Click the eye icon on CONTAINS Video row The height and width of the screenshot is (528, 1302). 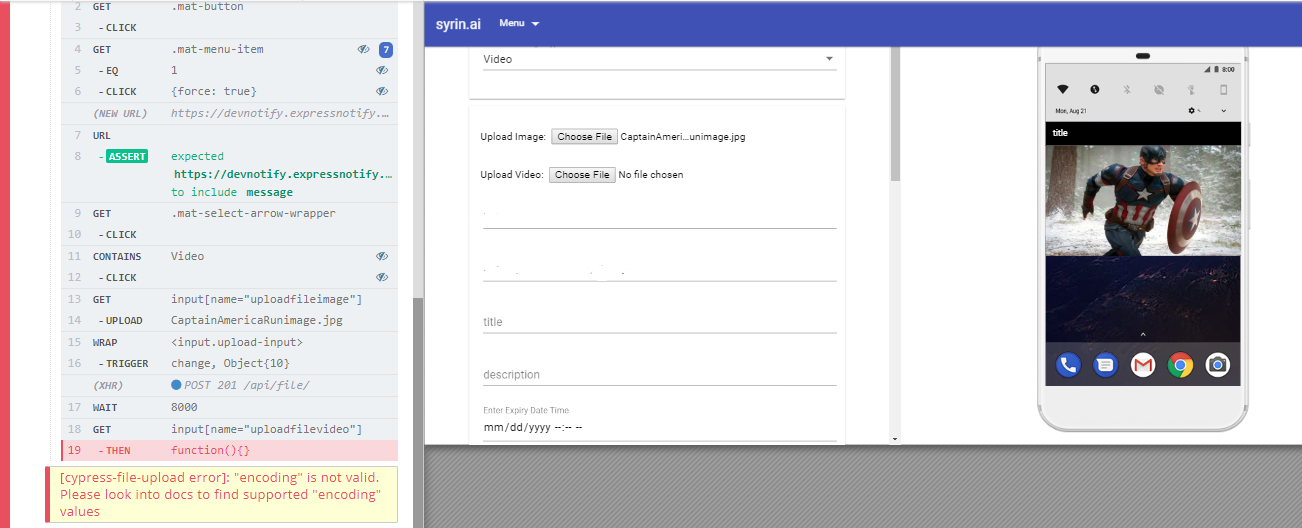pos(382,256)
